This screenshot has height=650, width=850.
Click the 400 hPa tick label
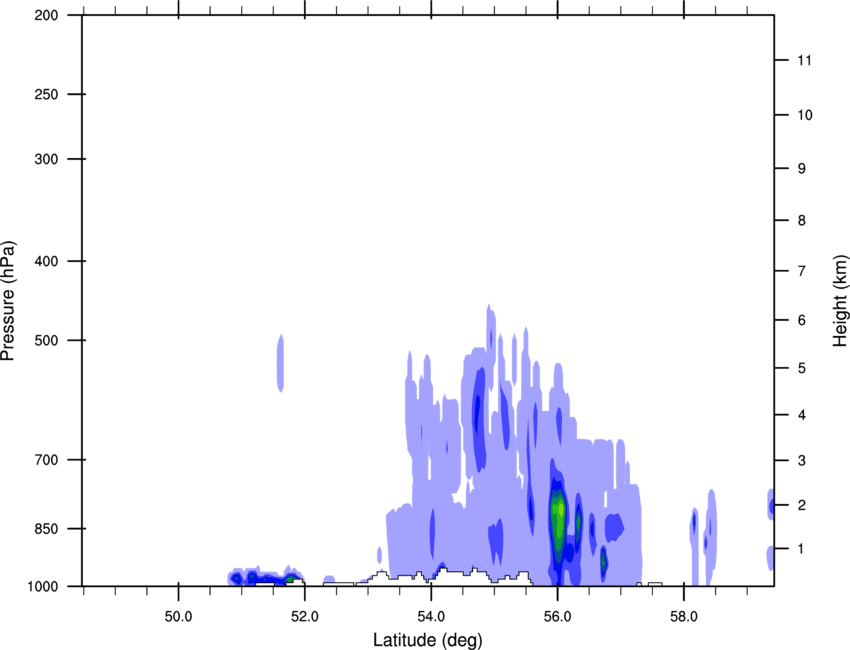point(47,262)
